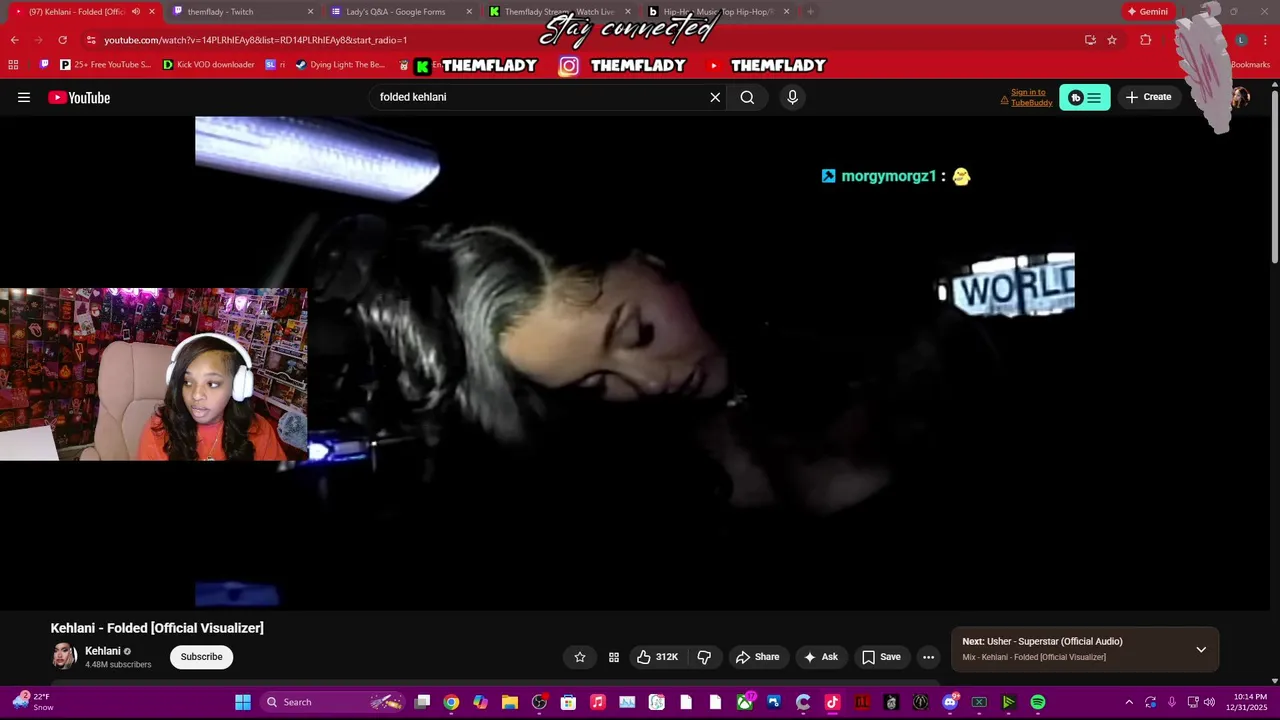Open the Ask AI button
1280x720 pixels.
click(x=821, y=657)
